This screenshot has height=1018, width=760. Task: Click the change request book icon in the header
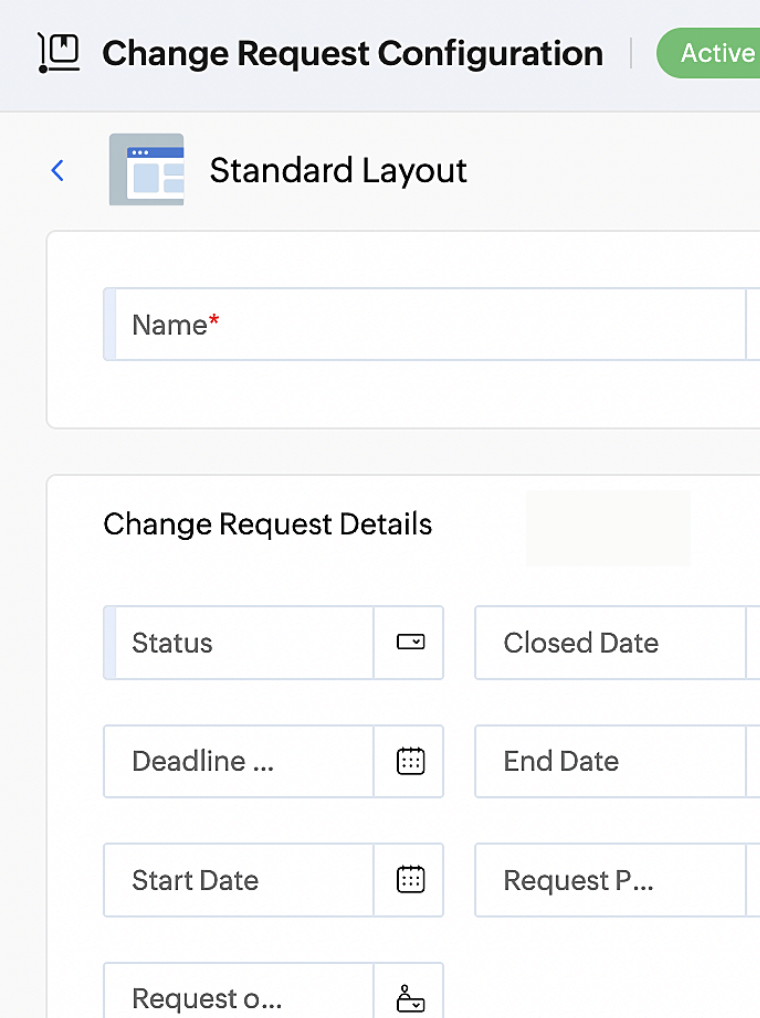pyautogui.click(x=57, y=52)
